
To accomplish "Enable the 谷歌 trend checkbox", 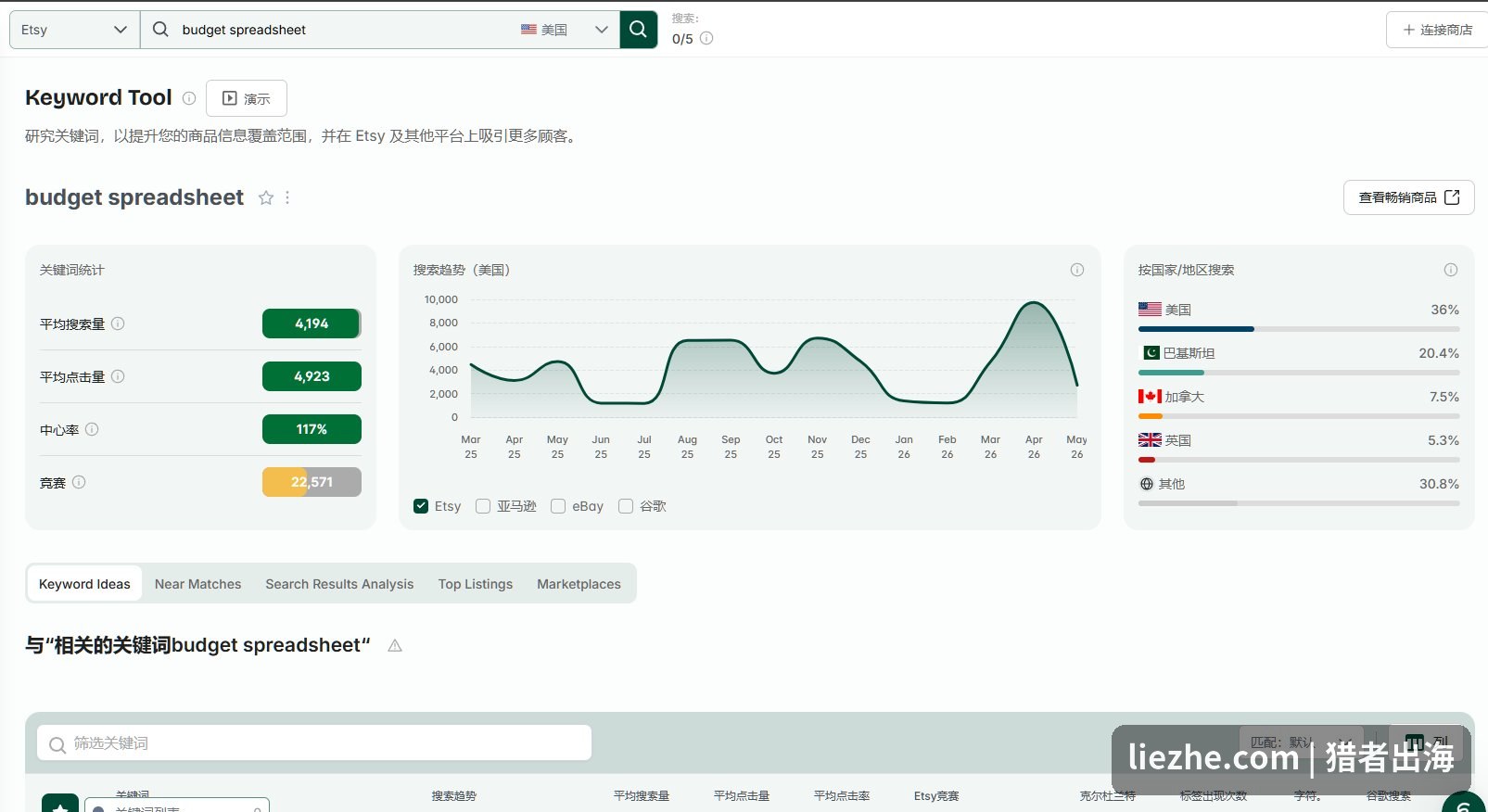I will click(x=626, y=506).
